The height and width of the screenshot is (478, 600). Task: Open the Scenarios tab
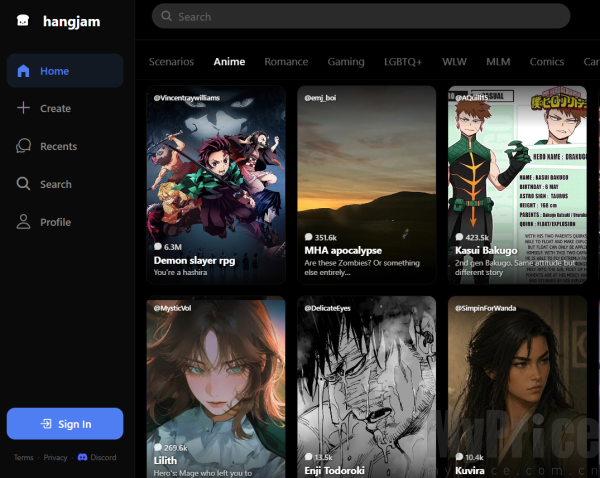pos(171,62)
